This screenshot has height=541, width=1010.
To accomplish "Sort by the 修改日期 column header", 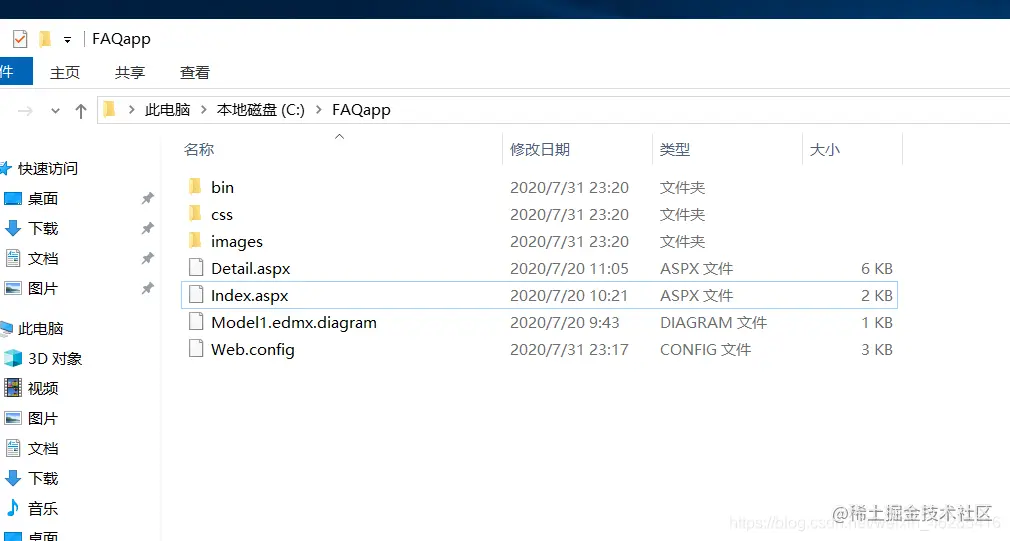I will (540, 149).
